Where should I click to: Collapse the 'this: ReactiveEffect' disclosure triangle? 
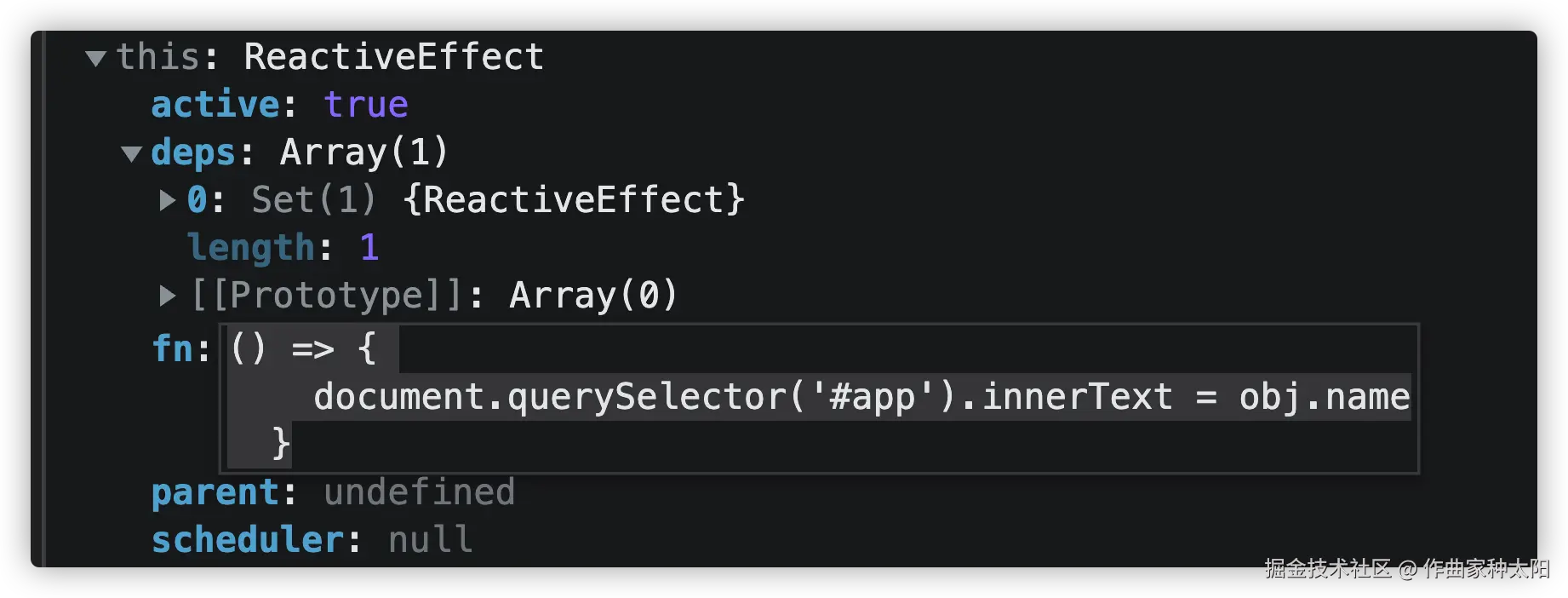pyautogui.click(x=95, y=58)
